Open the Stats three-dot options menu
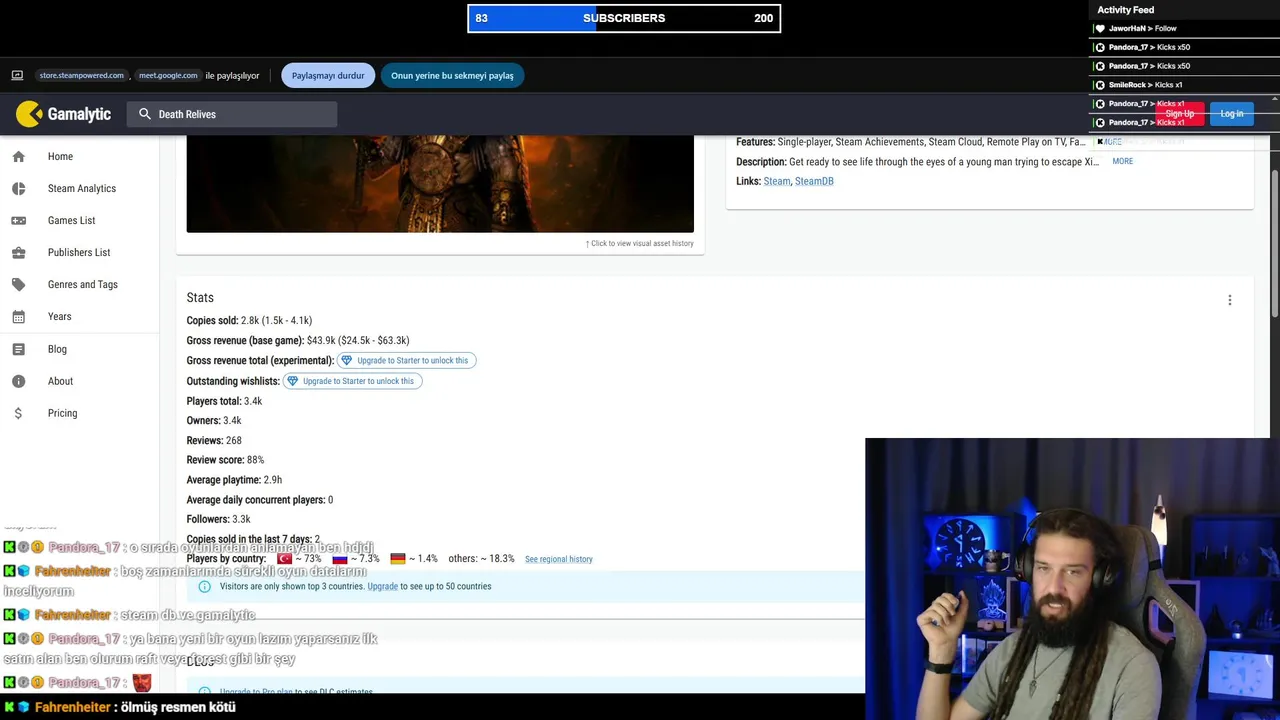This screenshot has height=720, width=1280. [1230, 300]
